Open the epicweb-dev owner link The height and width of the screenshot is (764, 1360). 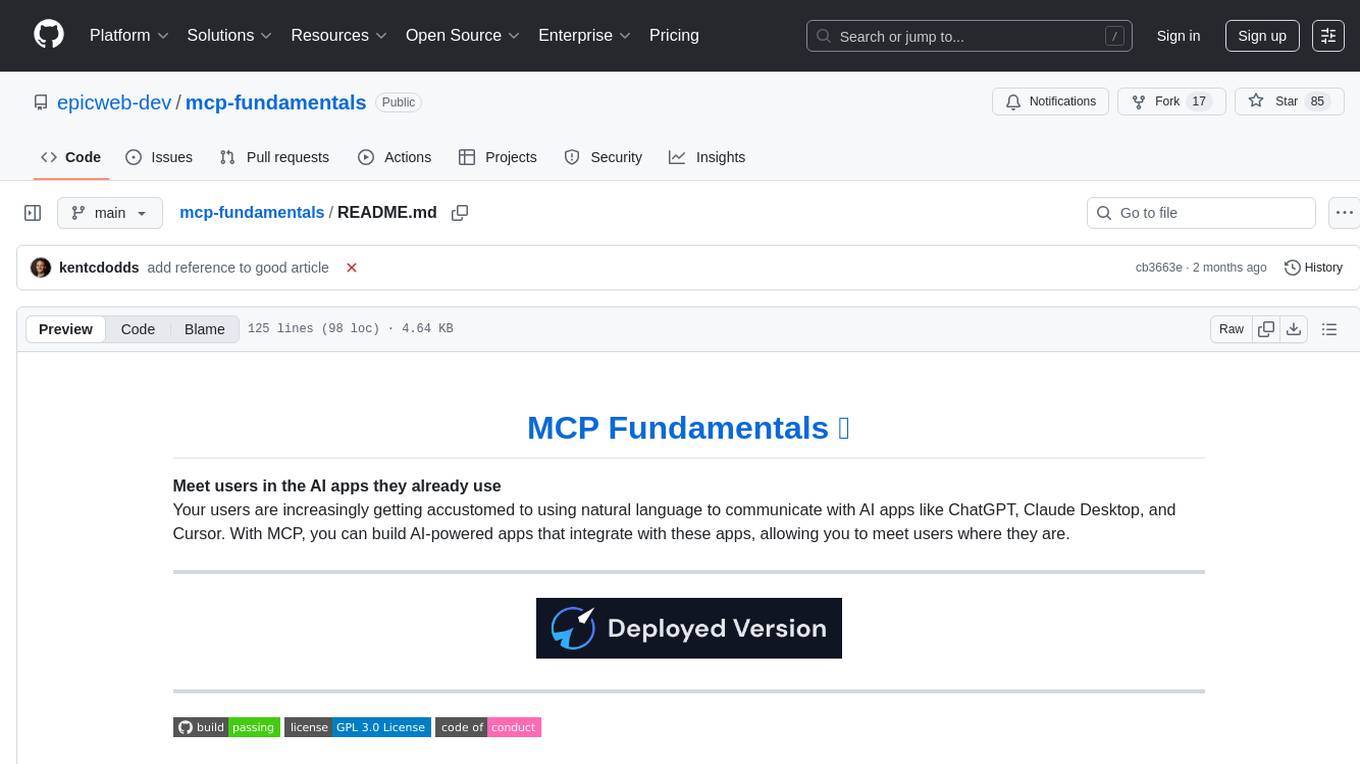[x=114, y=102]
